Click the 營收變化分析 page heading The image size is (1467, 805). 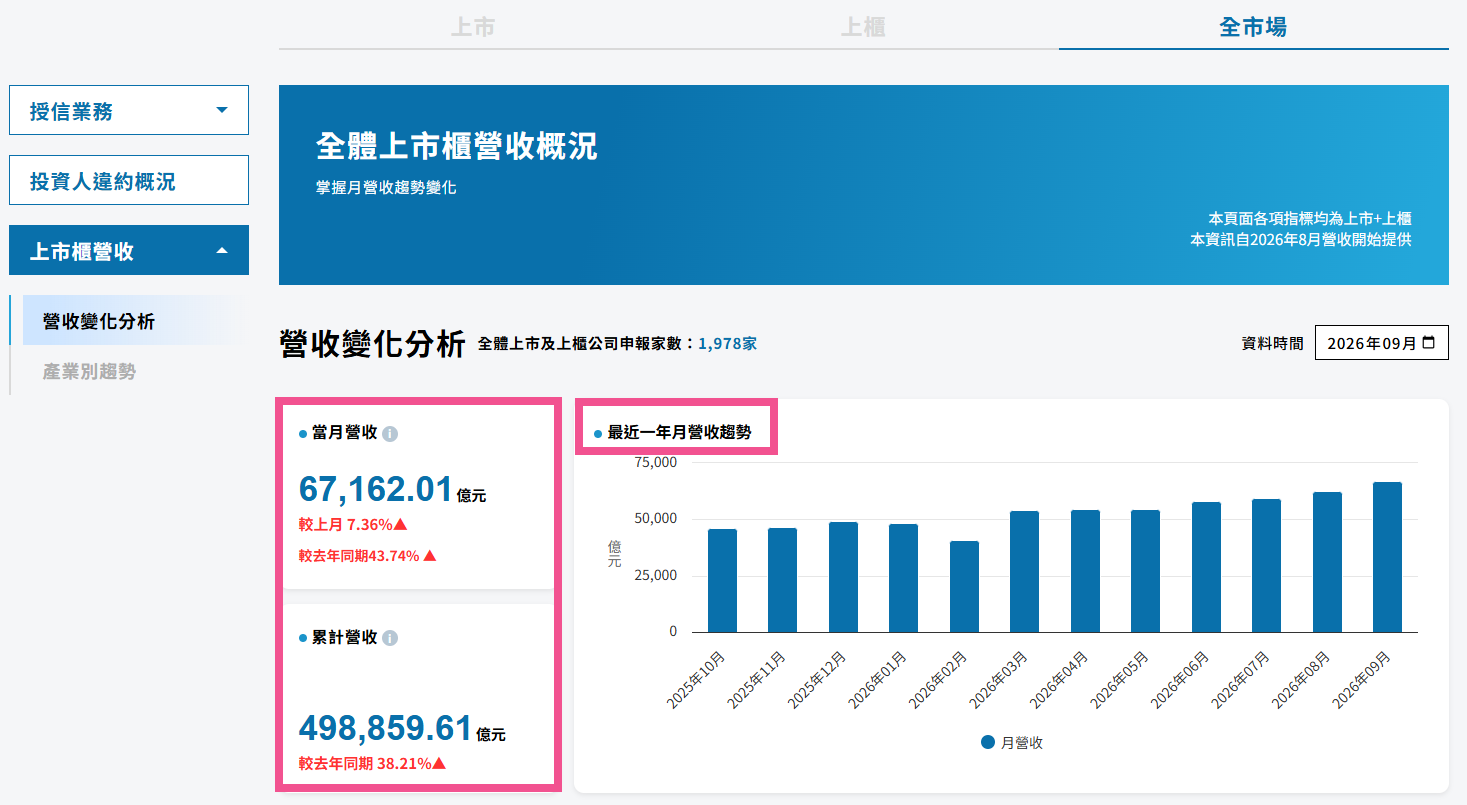point(373,343)
